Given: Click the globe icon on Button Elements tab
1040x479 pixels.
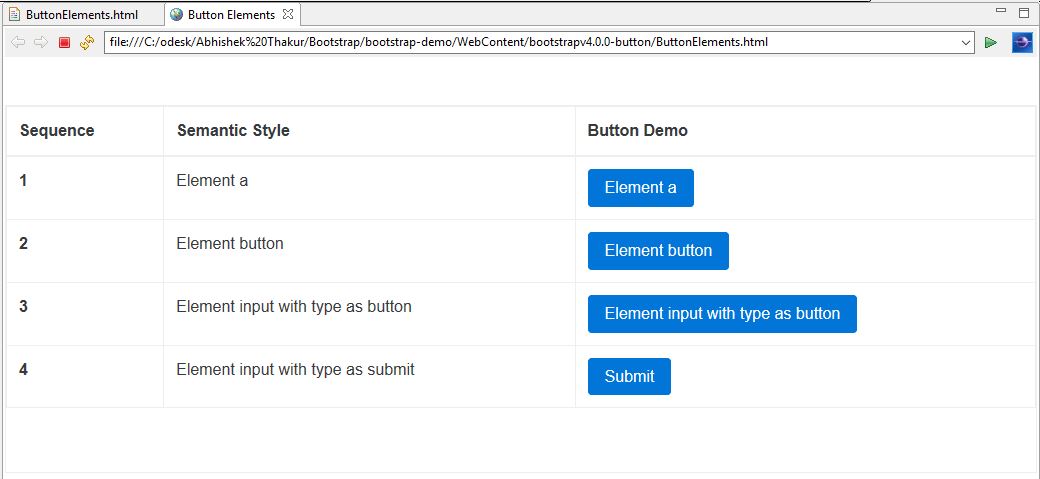Looking at the screenshot, I should pyautogui.click(x=176, y=15).
